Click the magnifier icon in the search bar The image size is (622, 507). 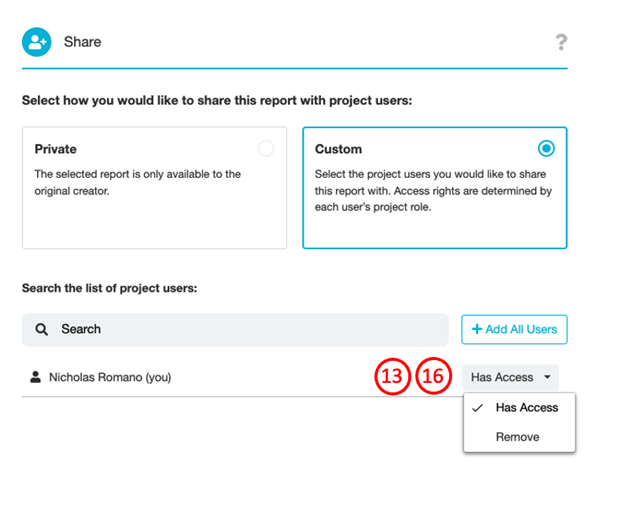pos(42,329)
